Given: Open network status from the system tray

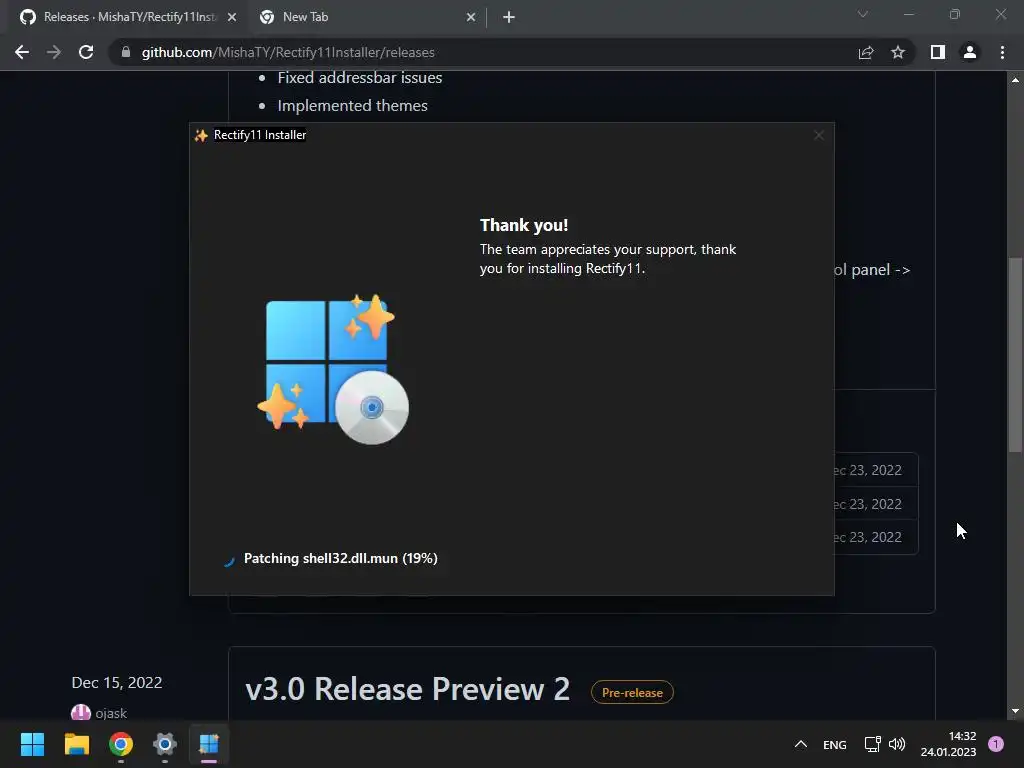Looking at the screenshot, I should click(872, 744).
